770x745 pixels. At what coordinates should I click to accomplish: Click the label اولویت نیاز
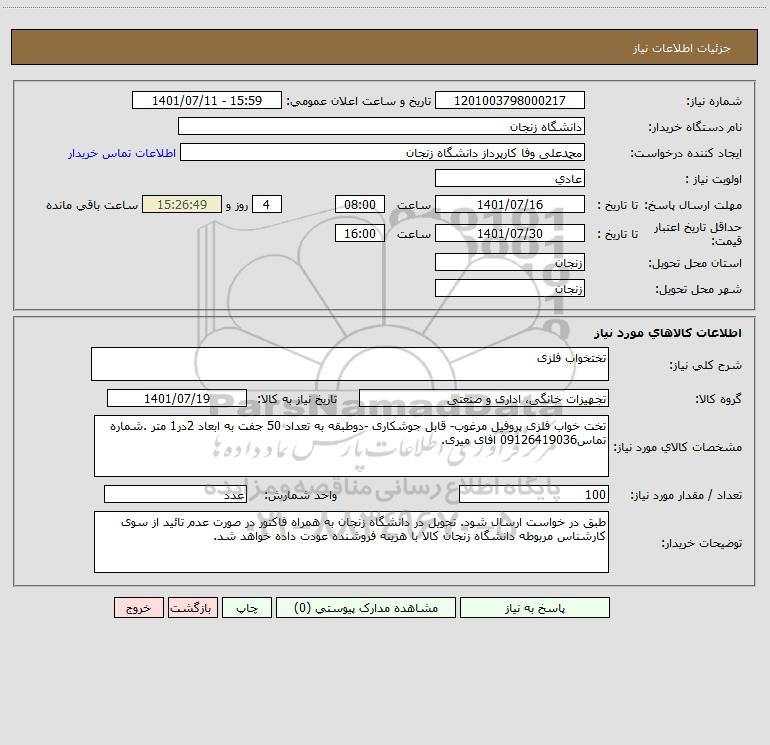(x=714, y=179)
